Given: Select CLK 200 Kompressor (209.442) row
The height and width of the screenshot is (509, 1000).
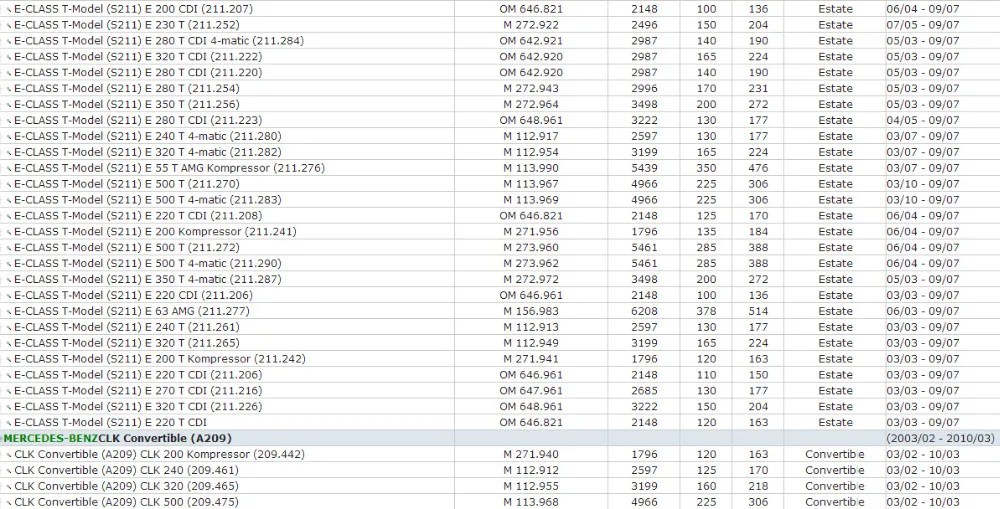Looking at the screenshot, I should [500, 454].
